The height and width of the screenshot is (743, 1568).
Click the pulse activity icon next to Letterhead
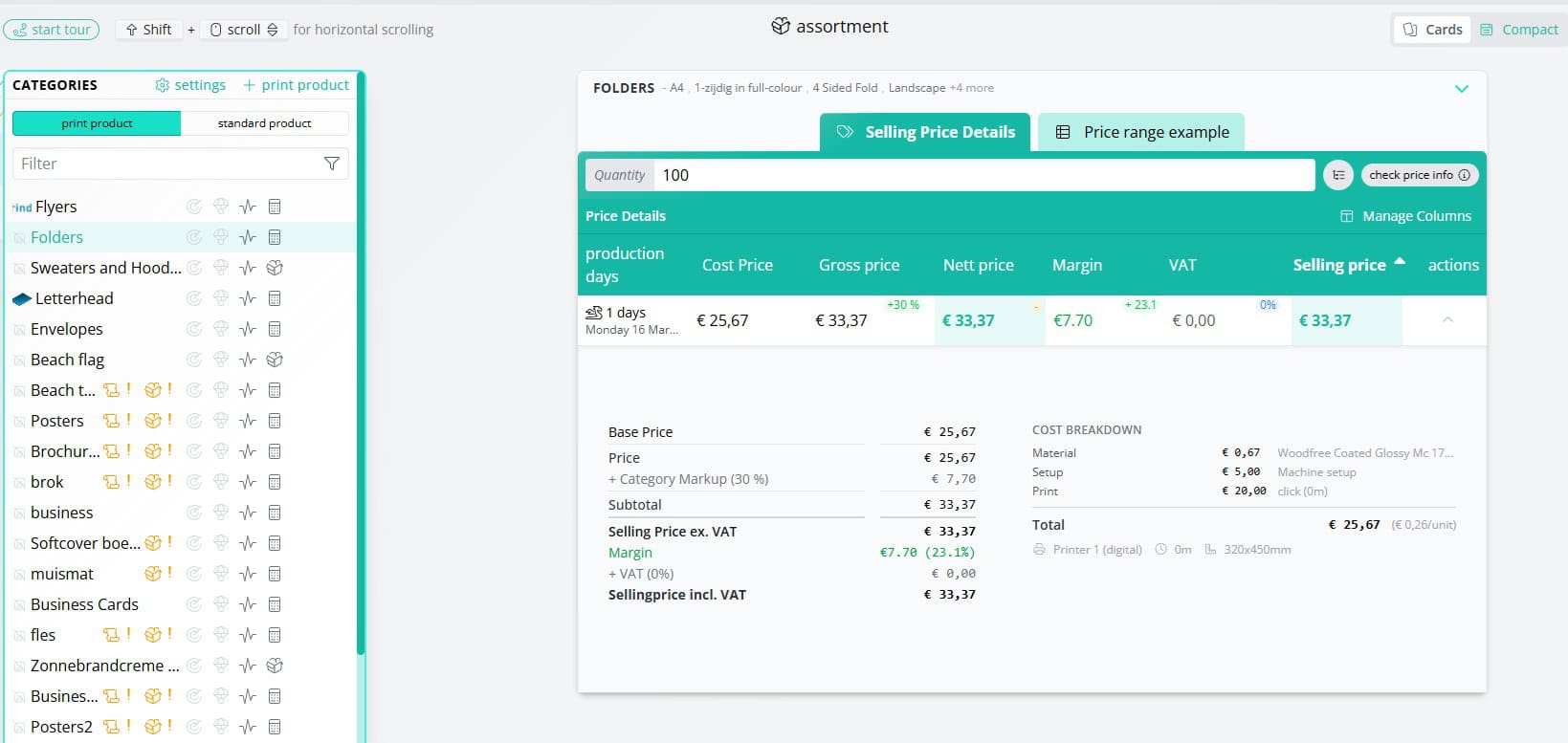(x=248, y=298)
